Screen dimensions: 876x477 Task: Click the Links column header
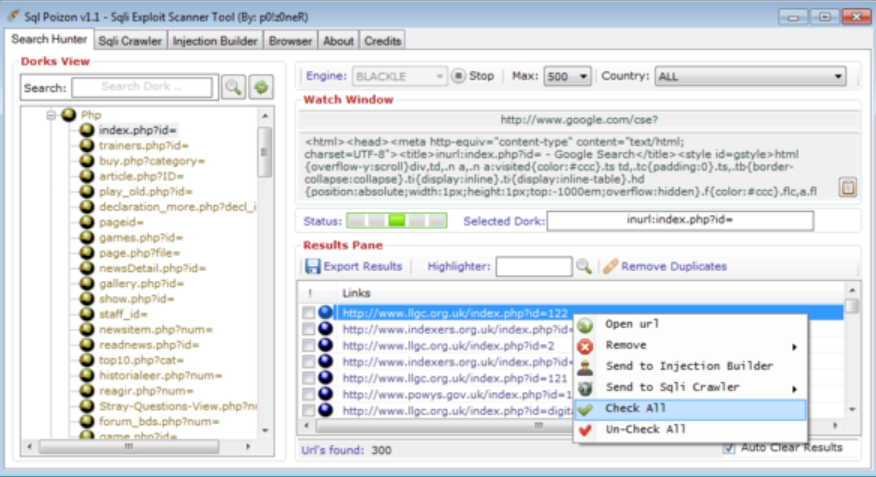tap(356, 293)
